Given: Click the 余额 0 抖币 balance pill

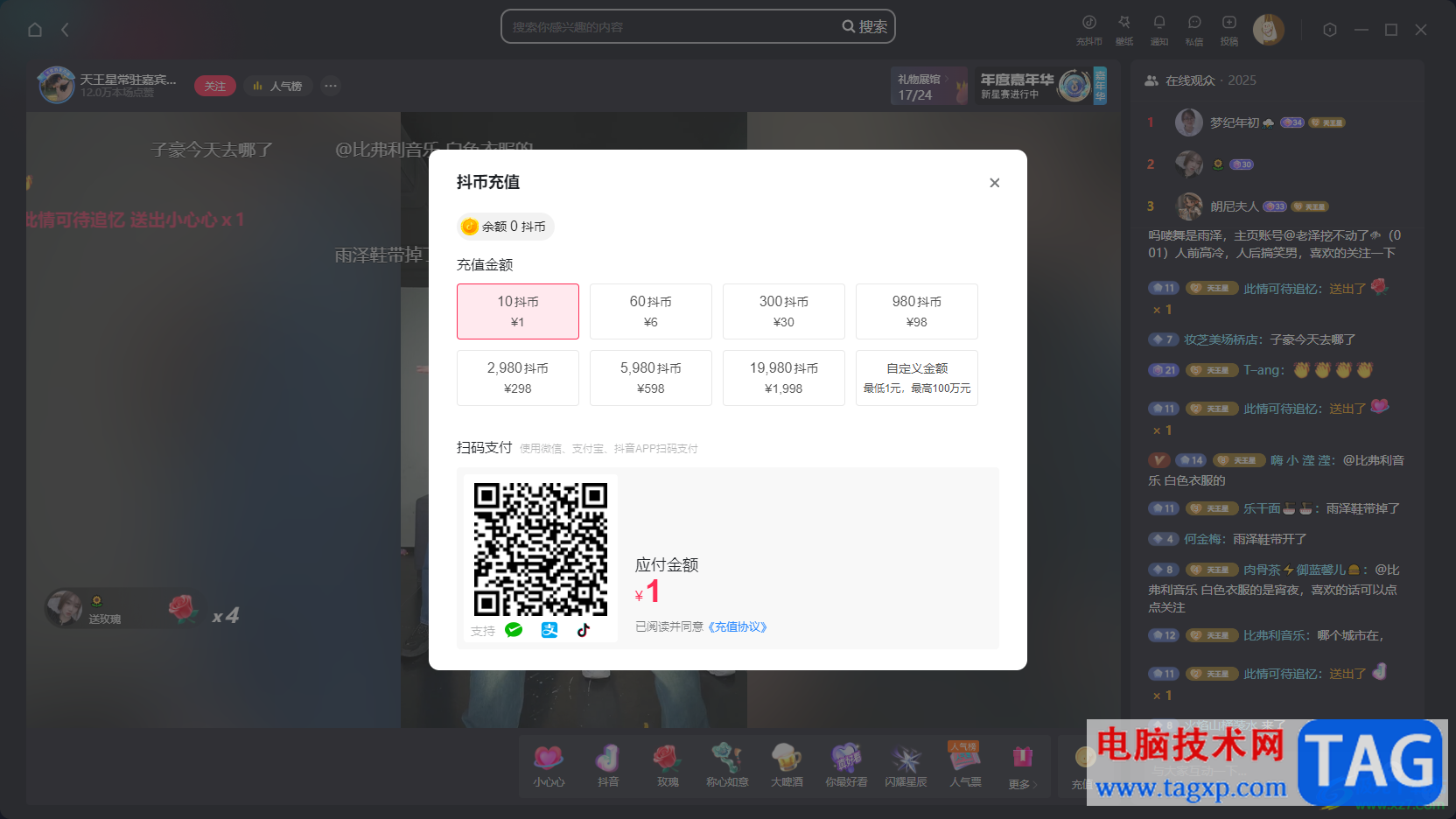Looking at the screenshot, I should tap(505, 227).
